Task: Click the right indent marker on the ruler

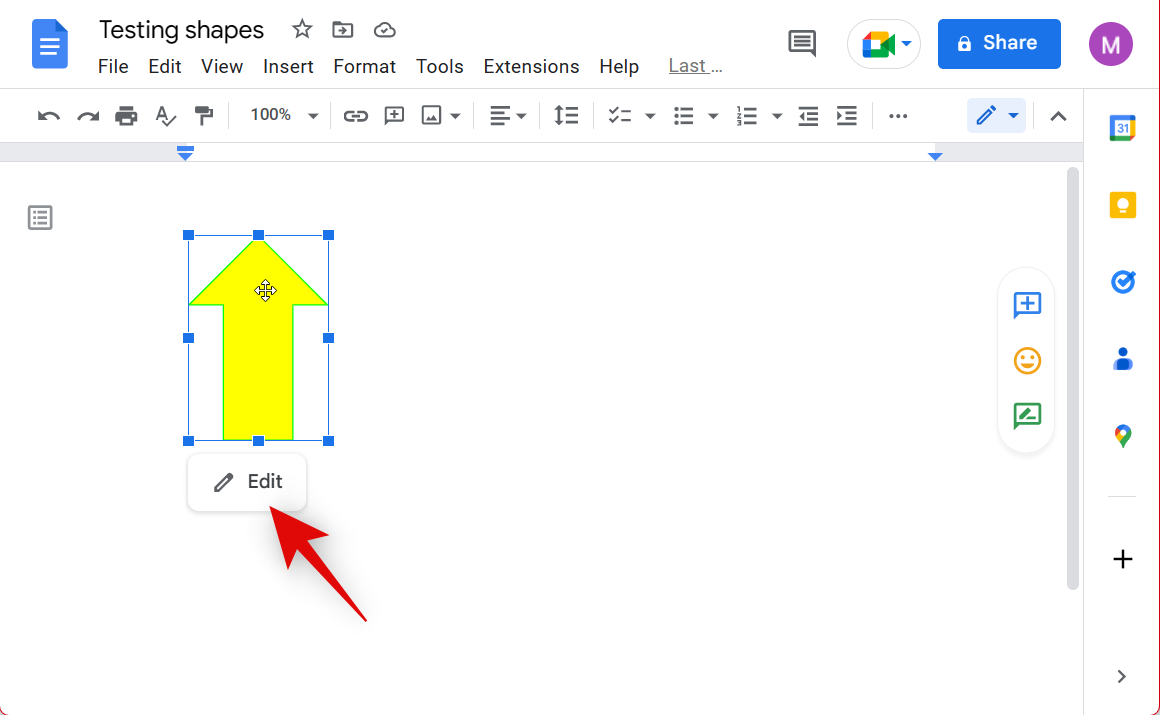Action: coord(935,156)
